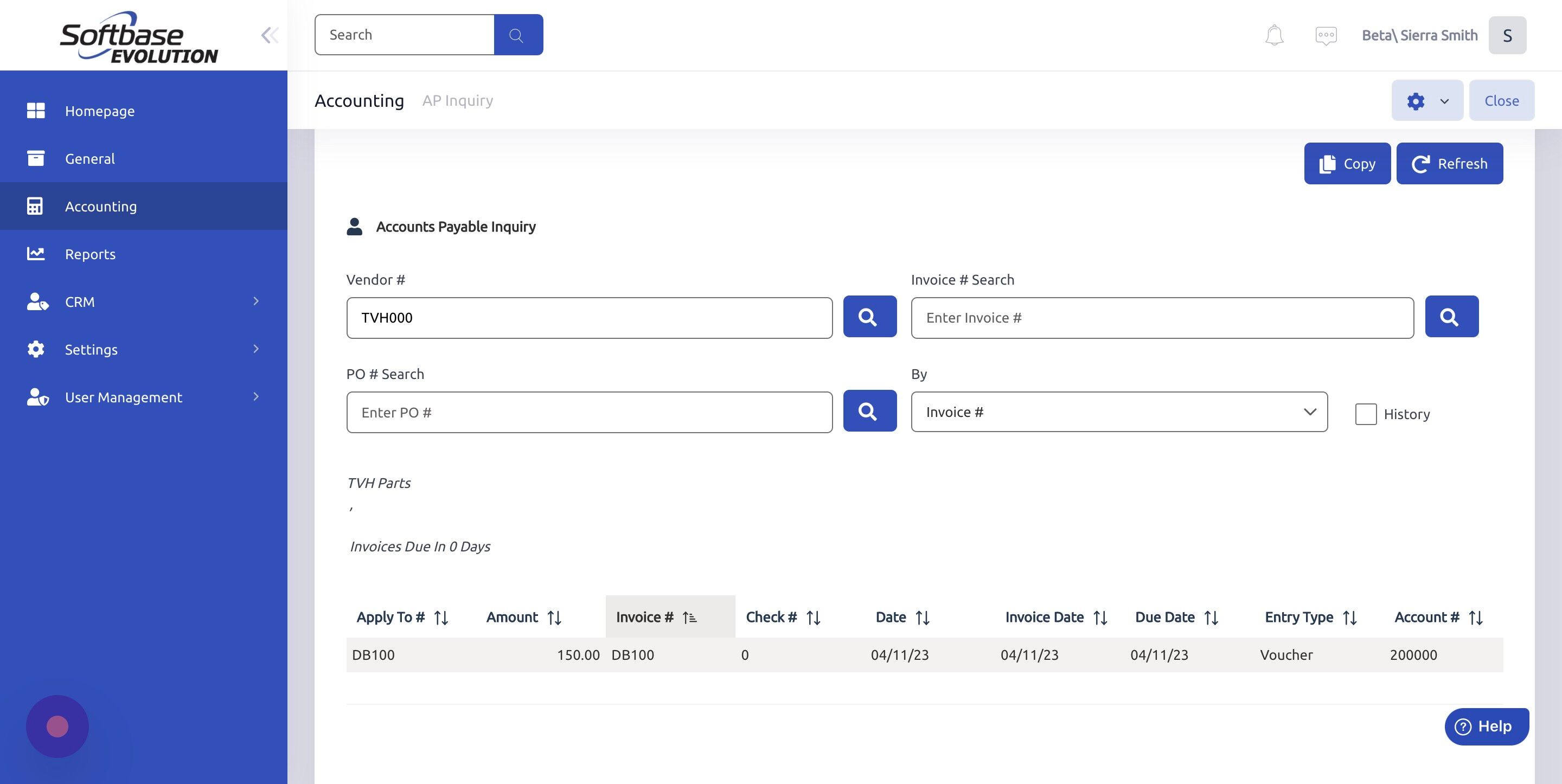
Task: Click the Vendor # search magnifier icon
Action: click(869, 316)
